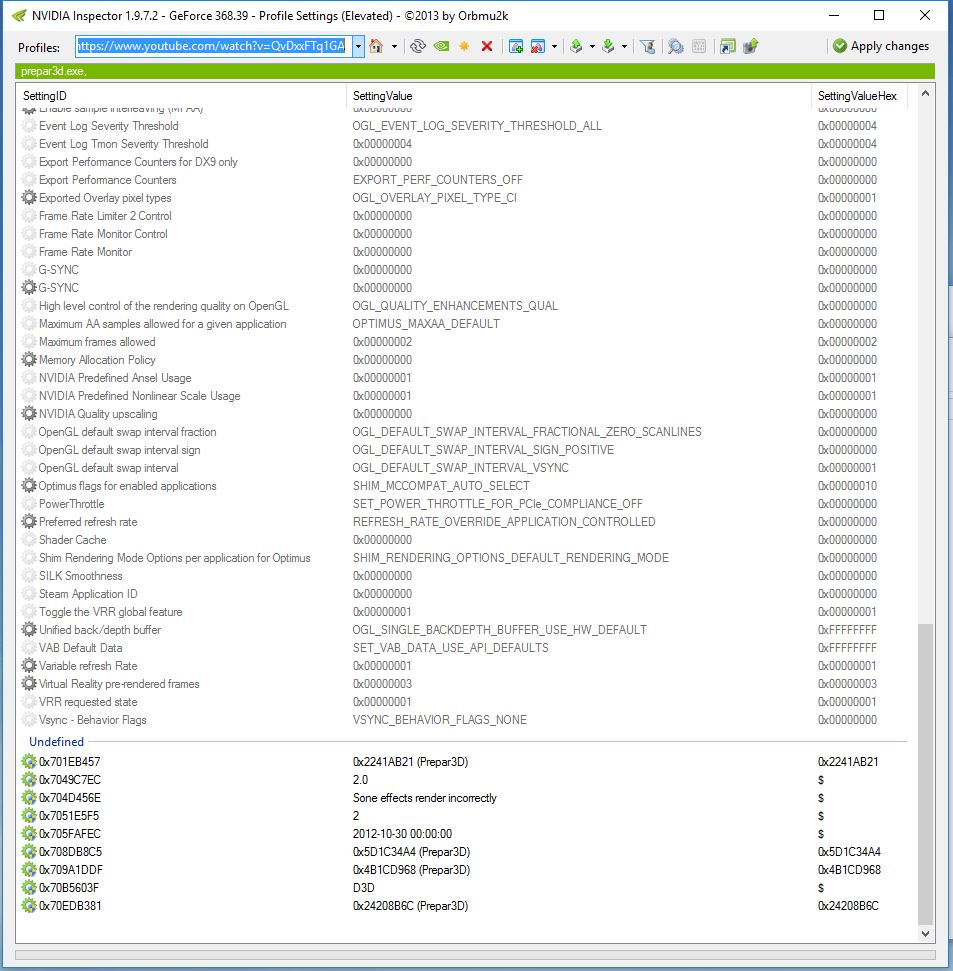Click value 2012-10-30 00:00:00
The image size is (953, 971).
[402, 834]
